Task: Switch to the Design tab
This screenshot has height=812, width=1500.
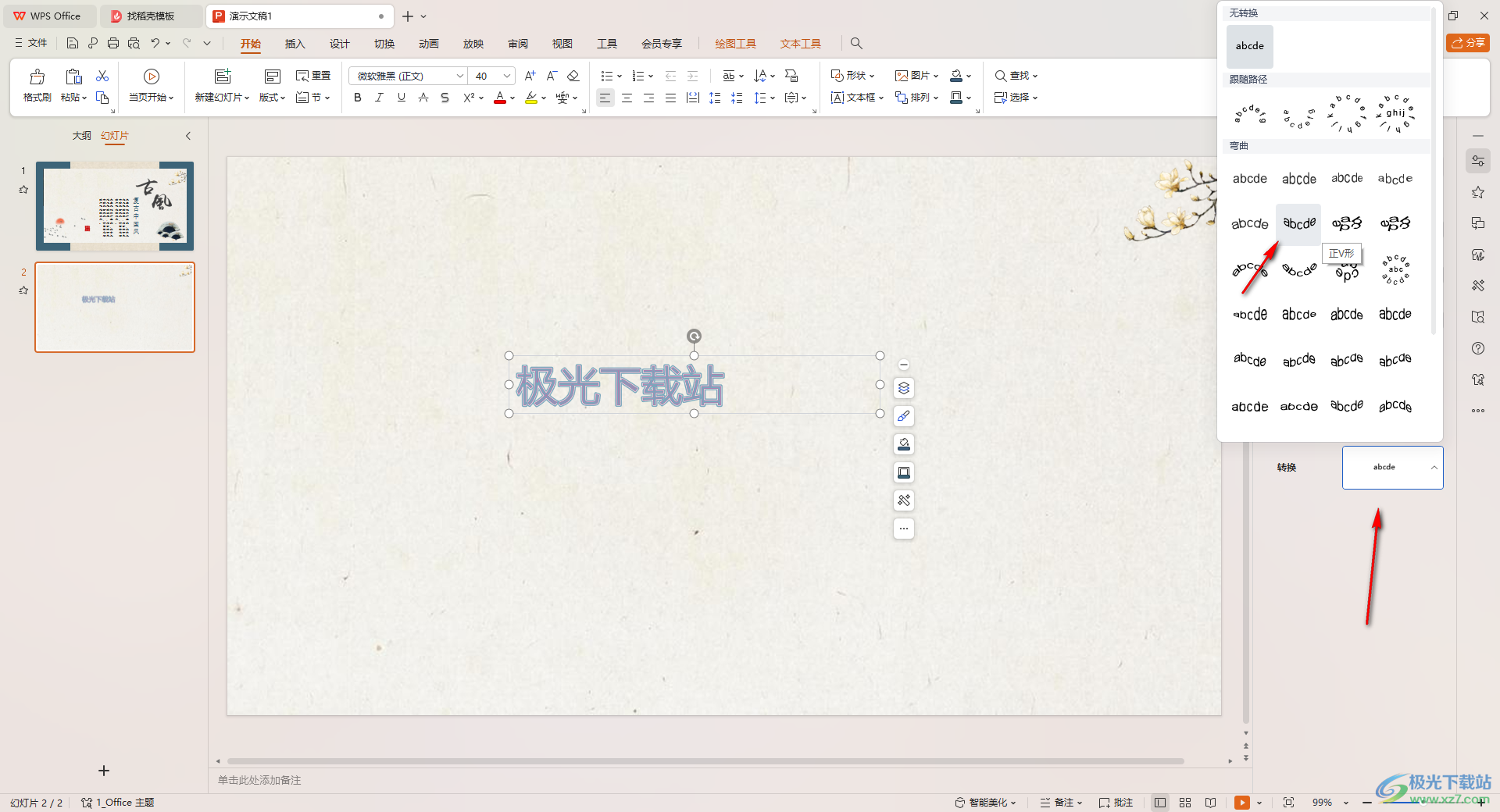Action: click(339, 44)
